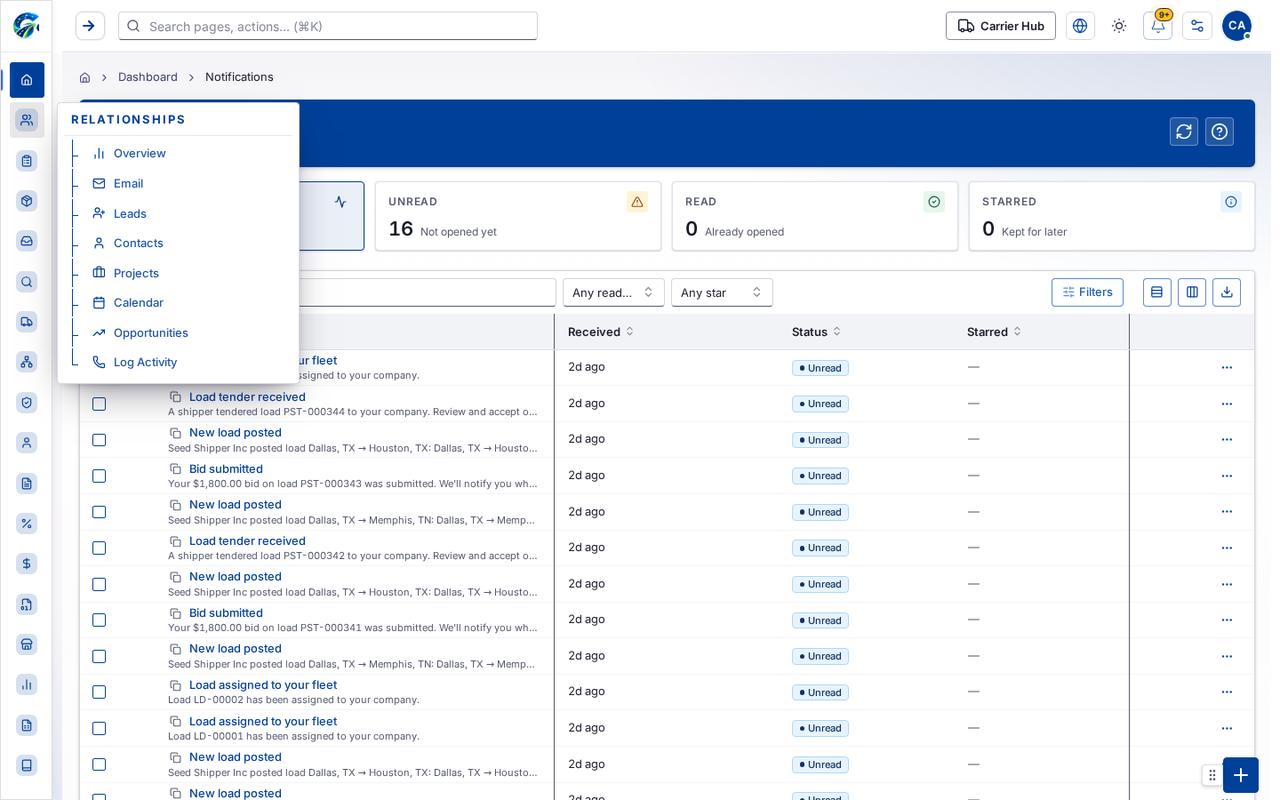The image size is (1280, 800).
Task: Check the Bid submitted PST-000343 row checkbox
Action: pyautogui.click(x=99, y=476)
